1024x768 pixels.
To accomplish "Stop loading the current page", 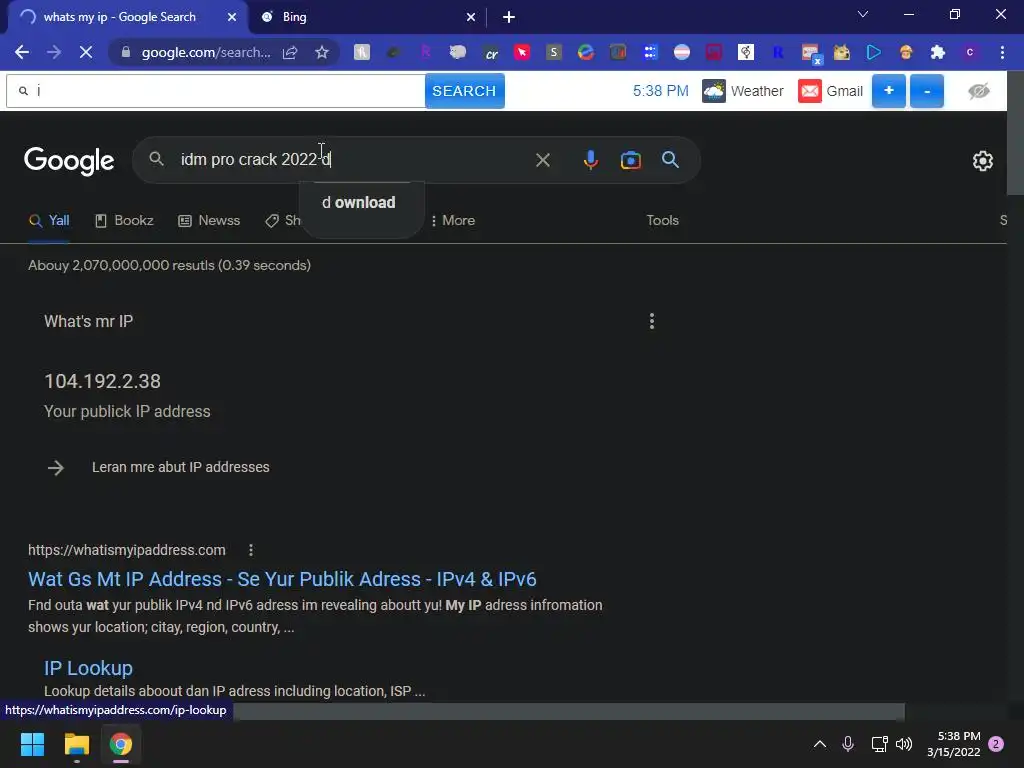I will (x=86, y=52).
